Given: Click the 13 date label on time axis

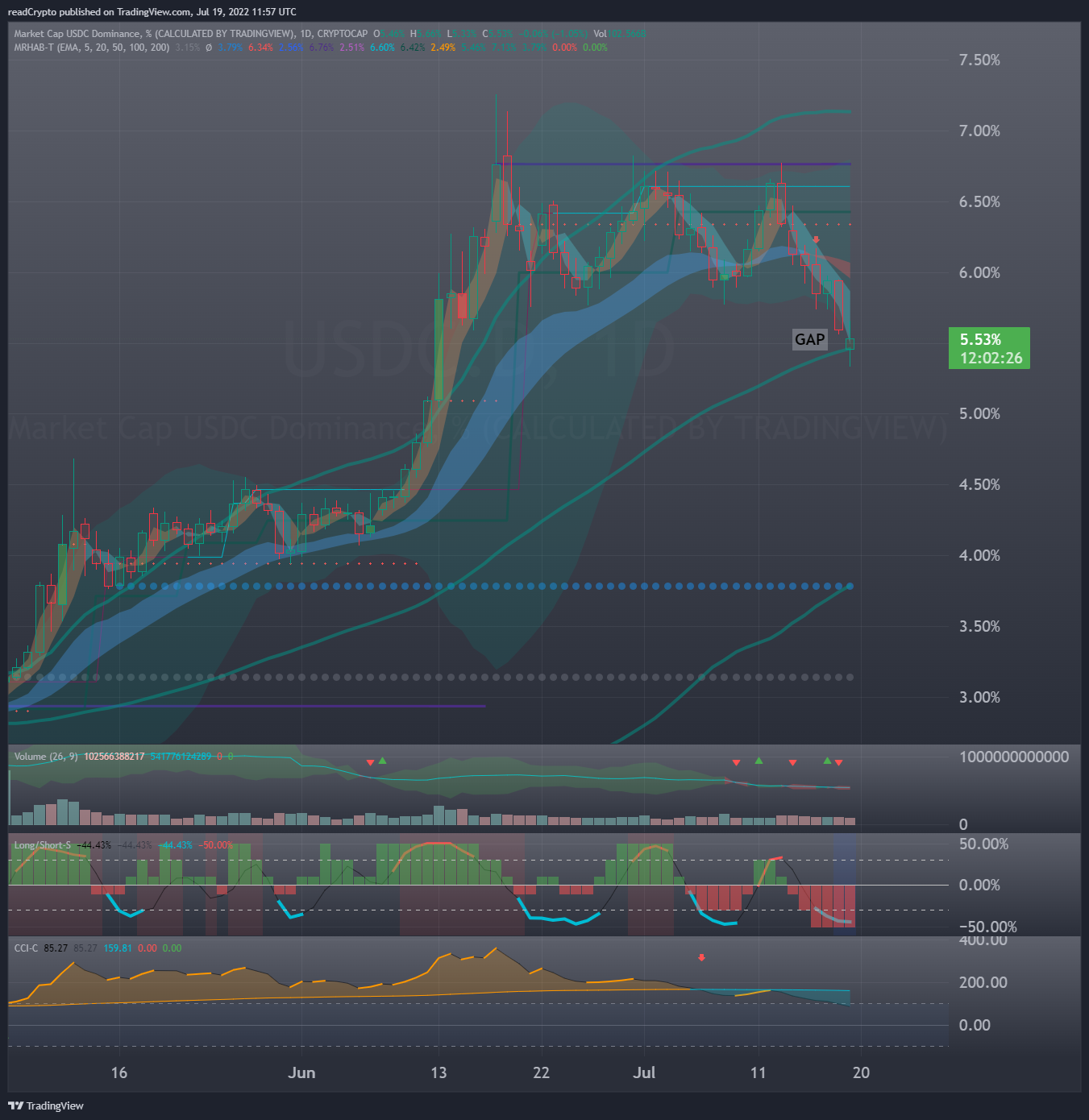Looking at the screenshot, I should (x=439, y=1072).
